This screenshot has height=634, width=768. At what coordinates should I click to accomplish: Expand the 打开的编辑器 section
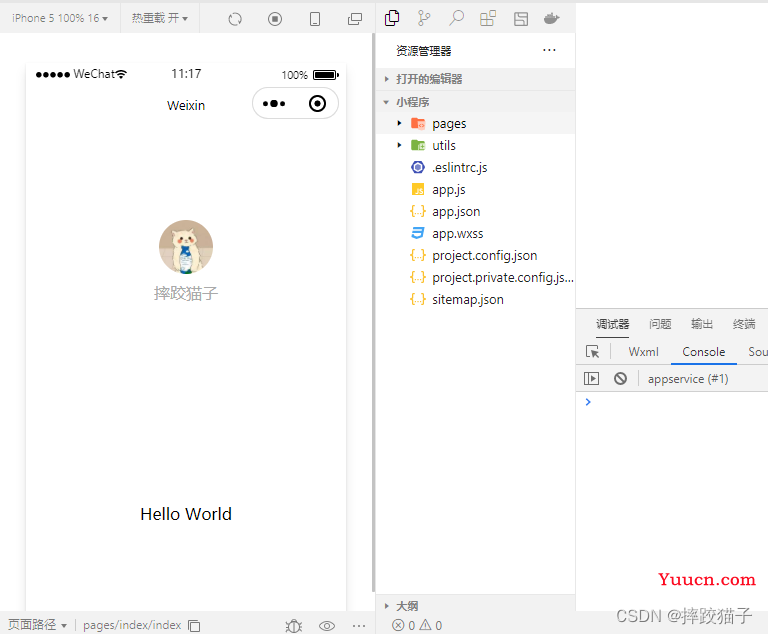(x=475, y=79)
